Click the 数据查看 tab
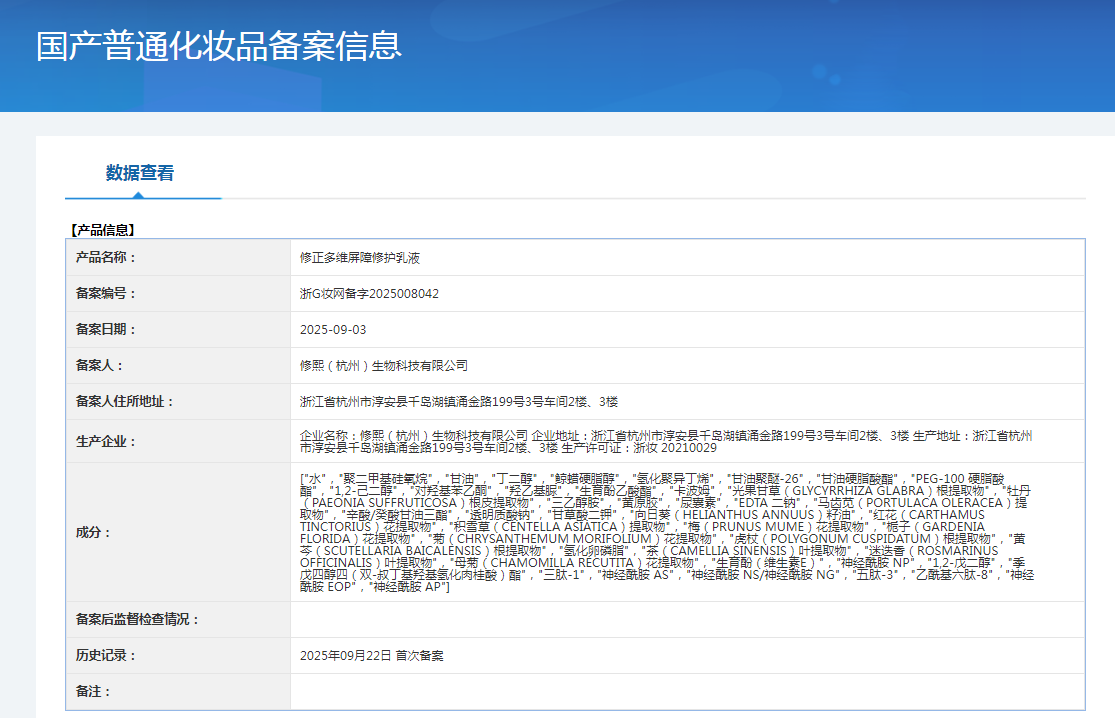Image resolution: width=1115 pixels, height=718 pixels. [140, 173]
